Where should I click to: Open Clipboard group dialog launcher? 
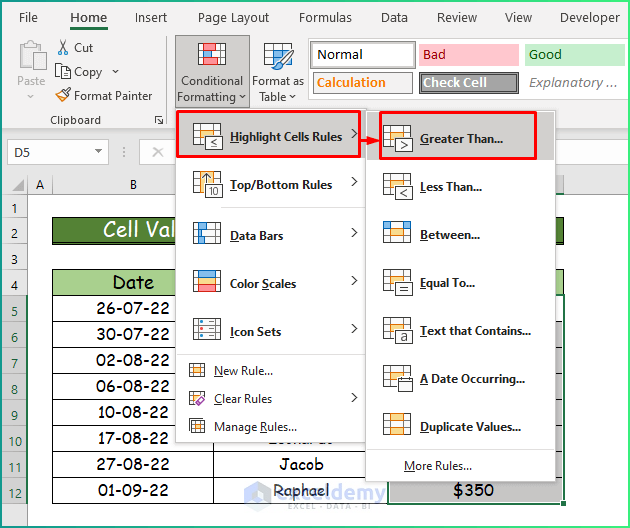(159, 120)
